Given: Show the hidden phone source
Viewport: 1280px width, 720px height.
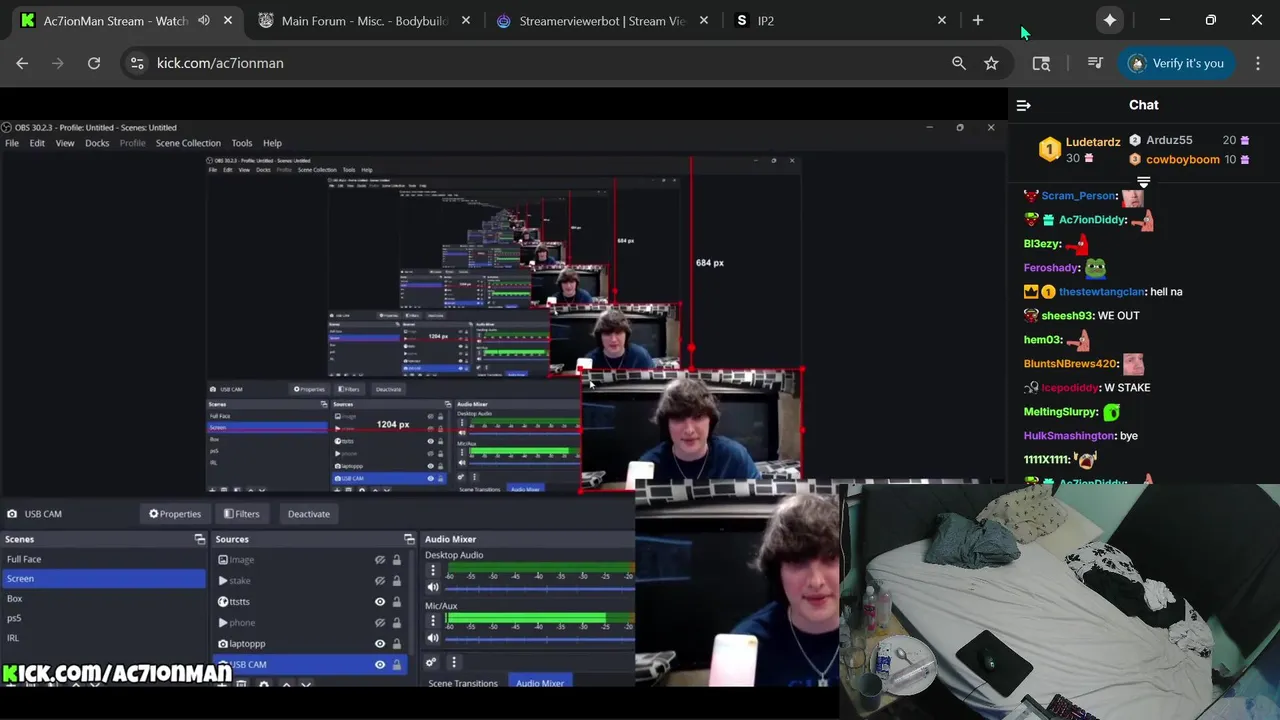Looking at the screenshot, I should pos(380,623).
